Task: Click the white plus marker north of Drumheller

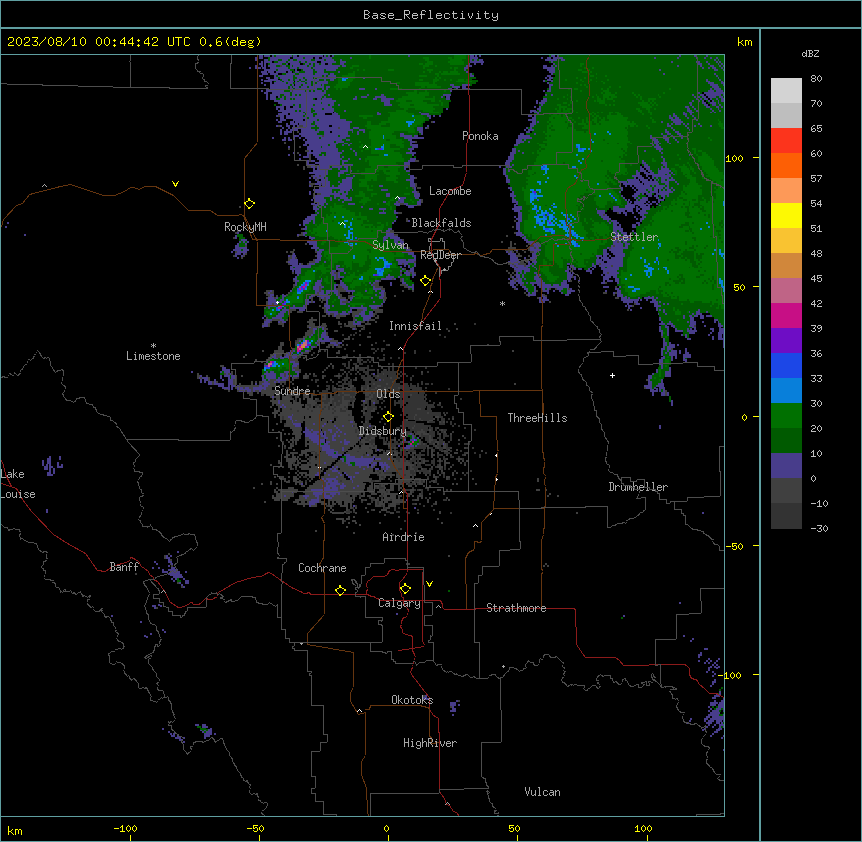Action: (612, 375)
